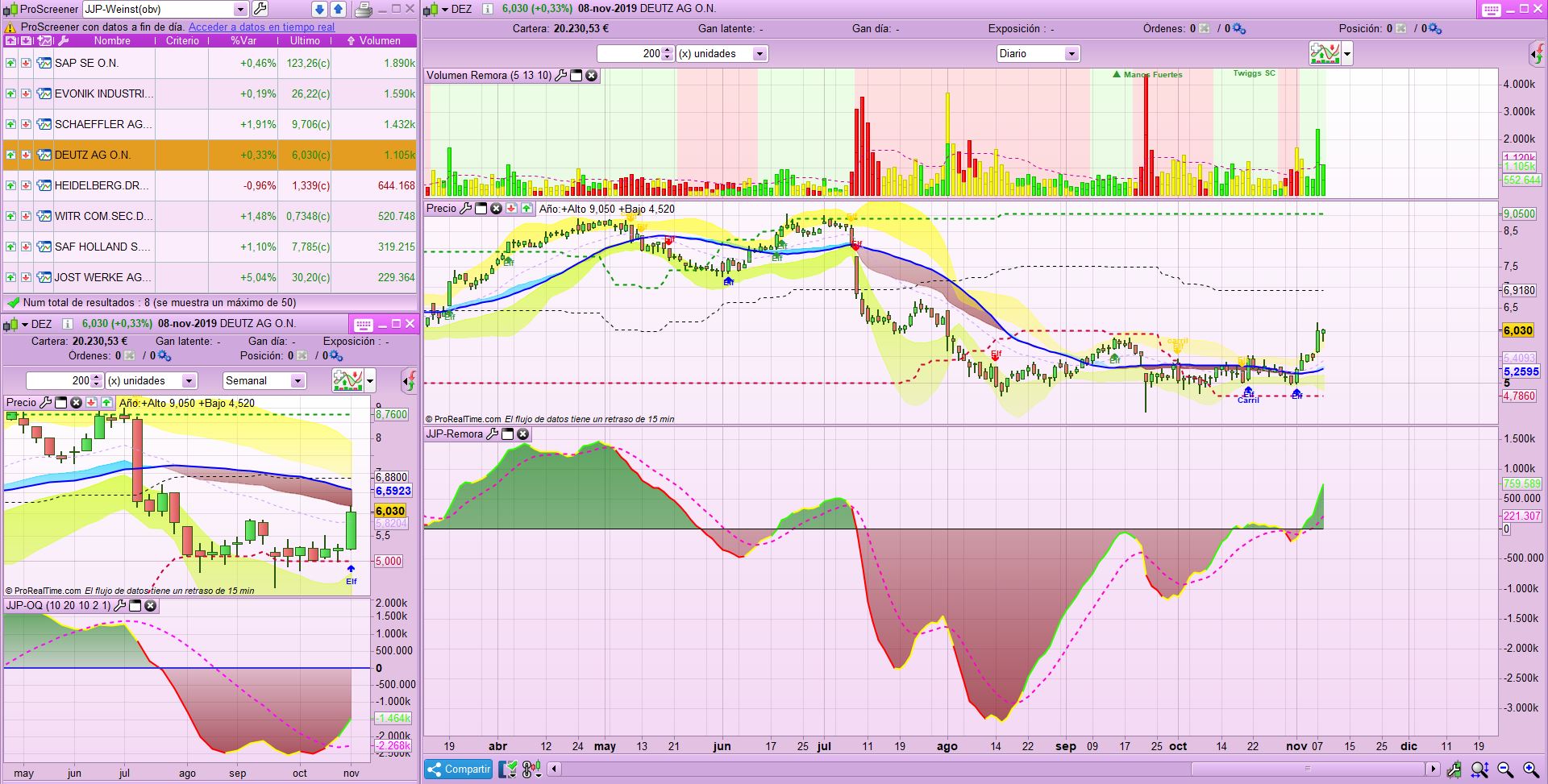Expand the indicator menu arrow in the daily chart
Screen dimensions: 1548x784
1347,54
